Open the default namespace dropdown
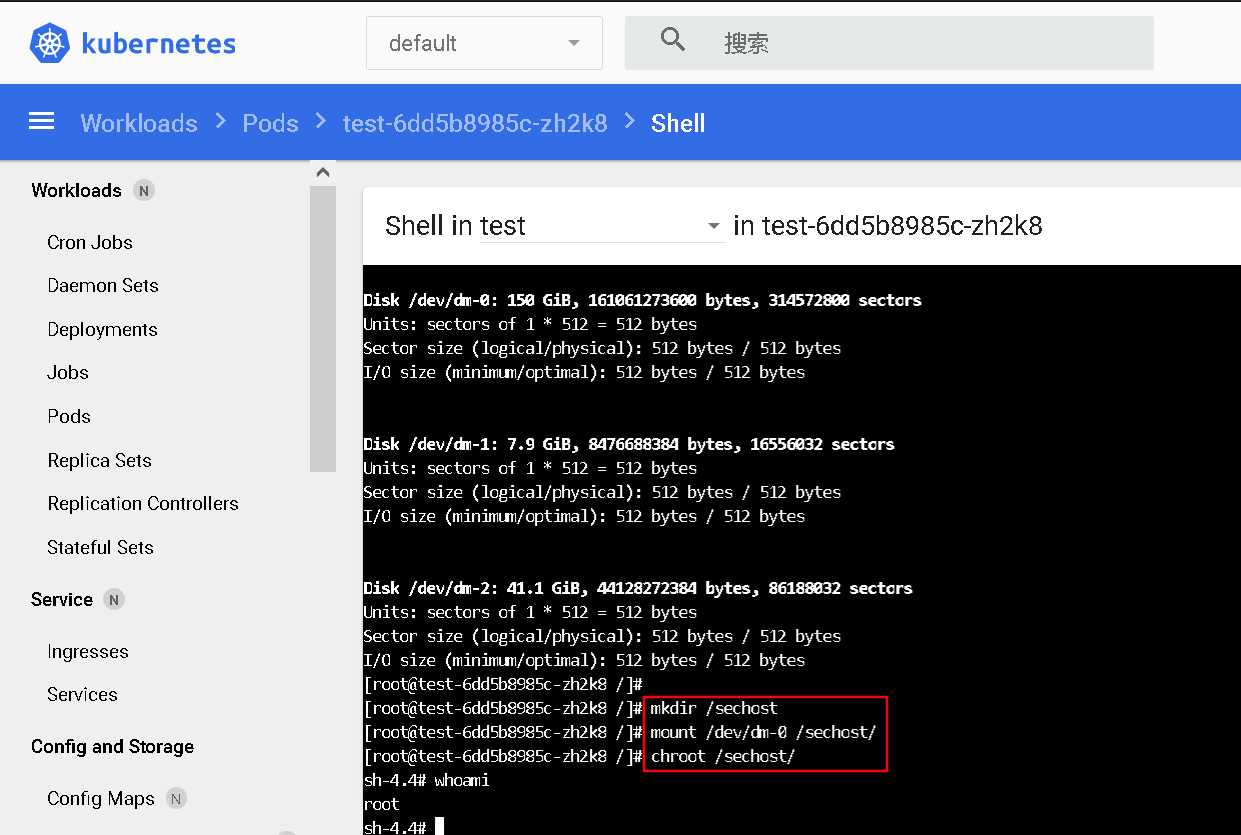Screen dimensions: 1241x835 (x=484, y=43)
